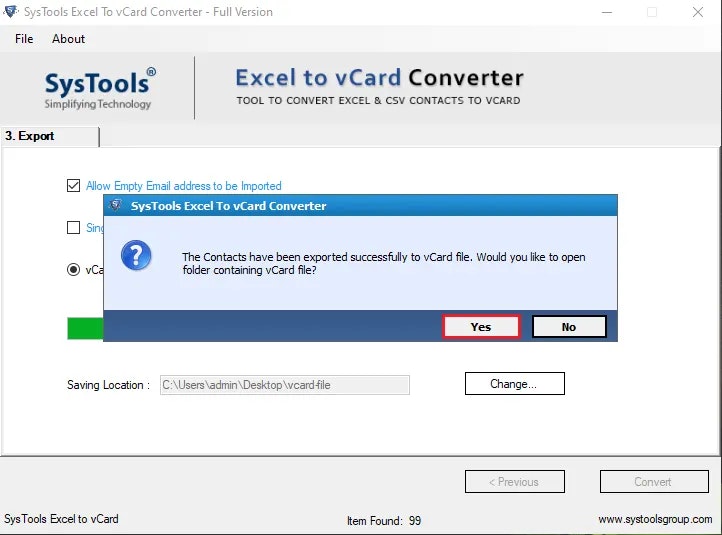Click the exported successfully message text
The image size is (722, 535).
click(384, 263)
